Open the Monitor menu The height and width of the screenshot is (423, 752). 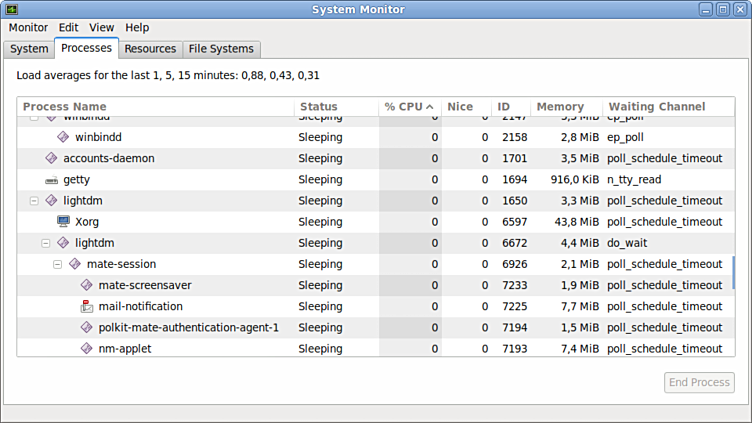28,28
